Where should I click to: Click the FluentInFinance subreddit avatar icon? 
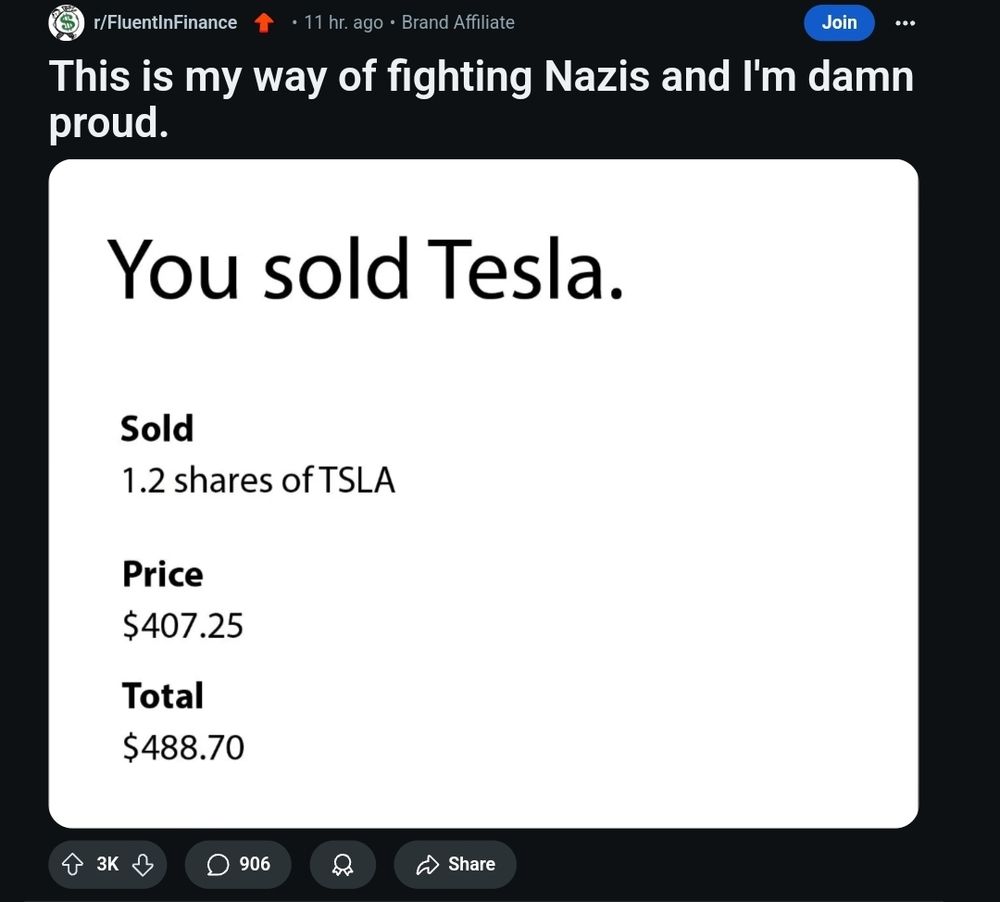pyautogui.click(x=66, y=22)
